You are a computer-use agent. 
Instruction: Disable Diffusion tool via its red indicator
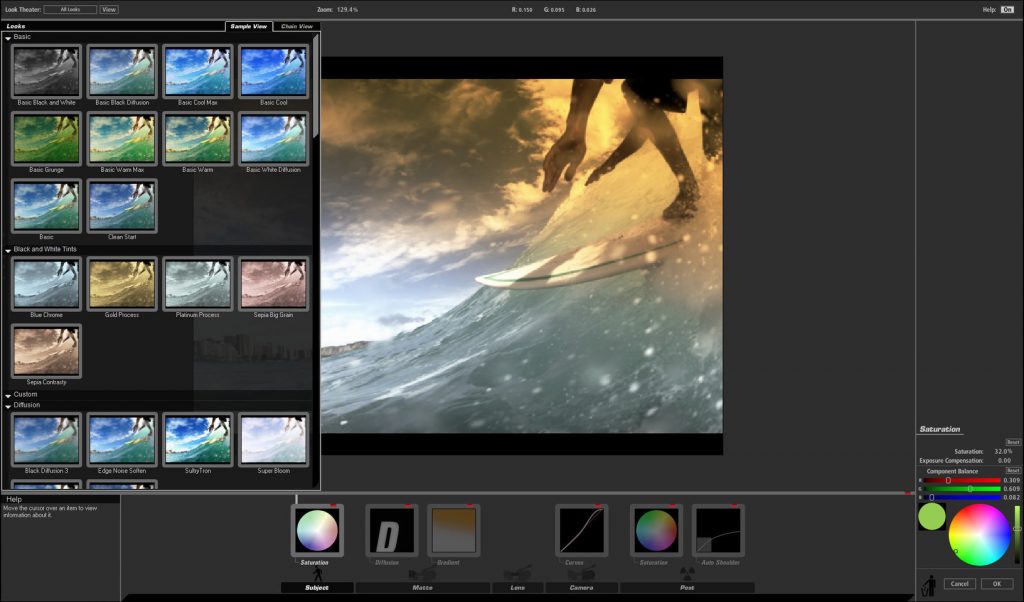409,506
